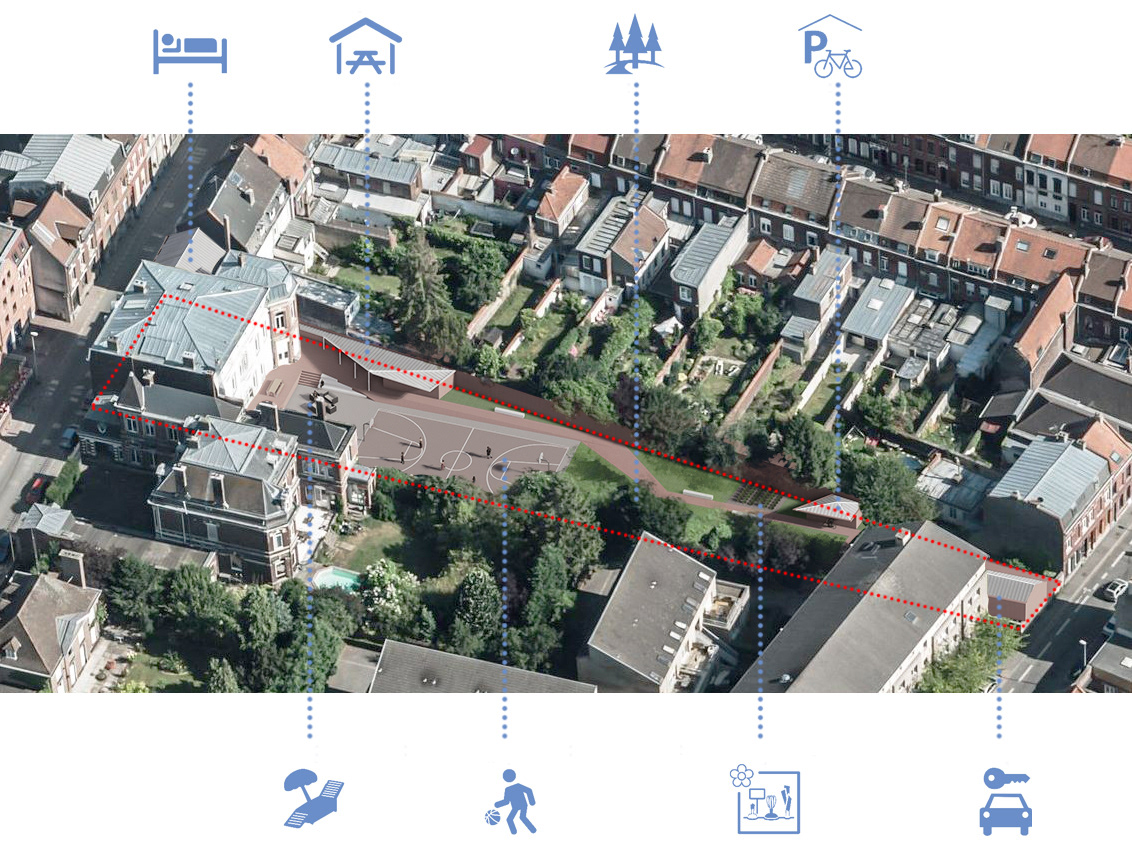The height and width of the screenshot is (859, 1132).
Task: Click the covered picnic table shelter icon
Action: point(365,46)
